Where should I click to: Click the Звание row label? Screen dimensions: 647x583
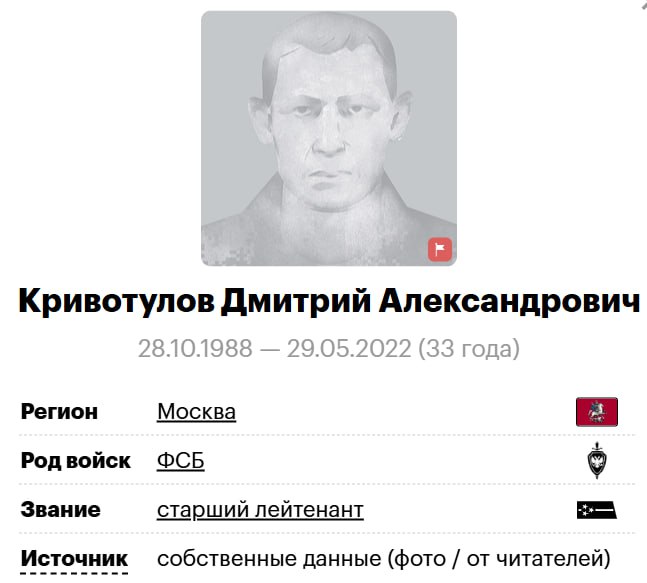pyautogui.click(x=61, y=510)
